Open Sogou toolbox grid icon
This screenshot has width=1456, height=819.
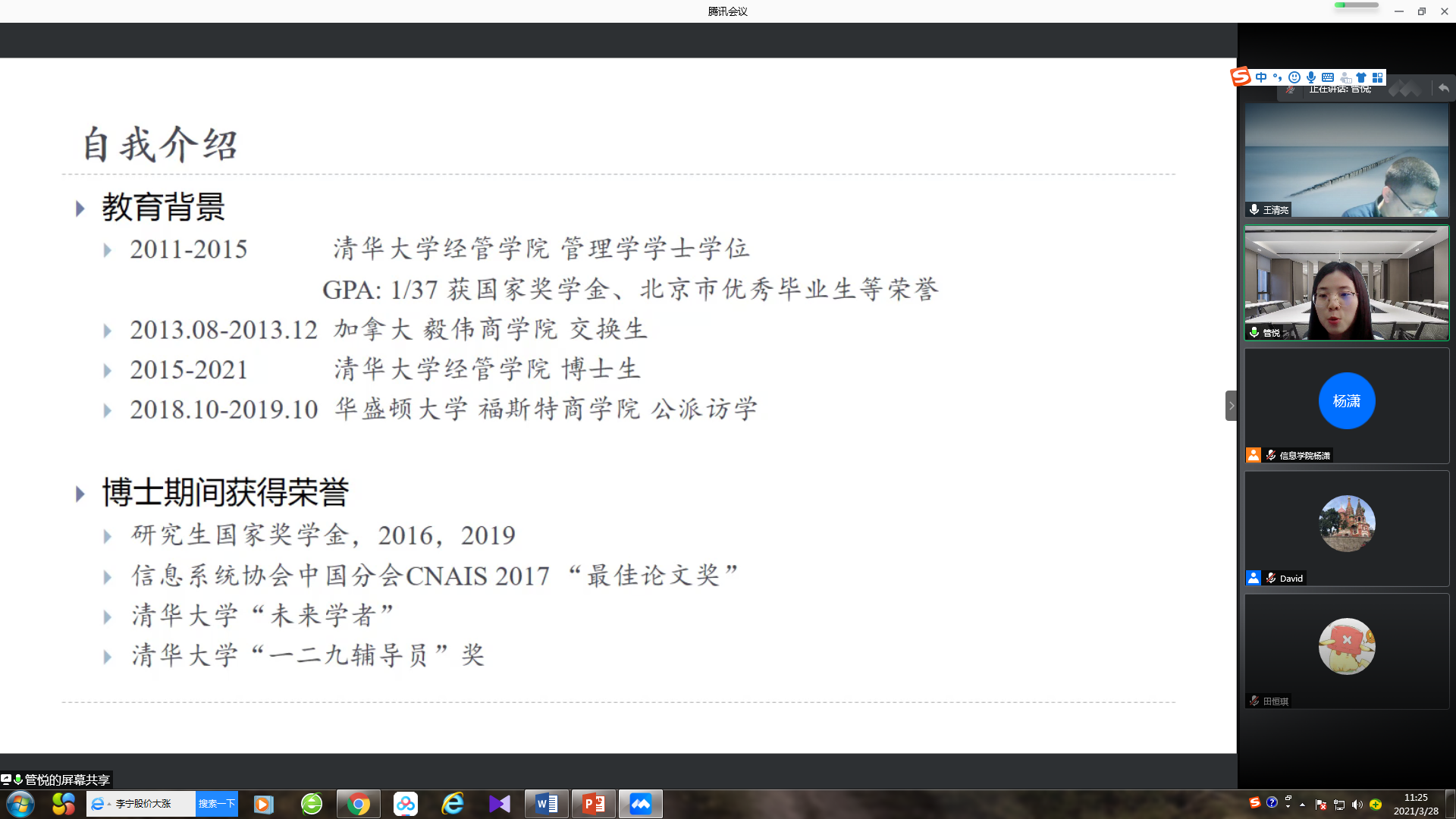coord(1378,77)
